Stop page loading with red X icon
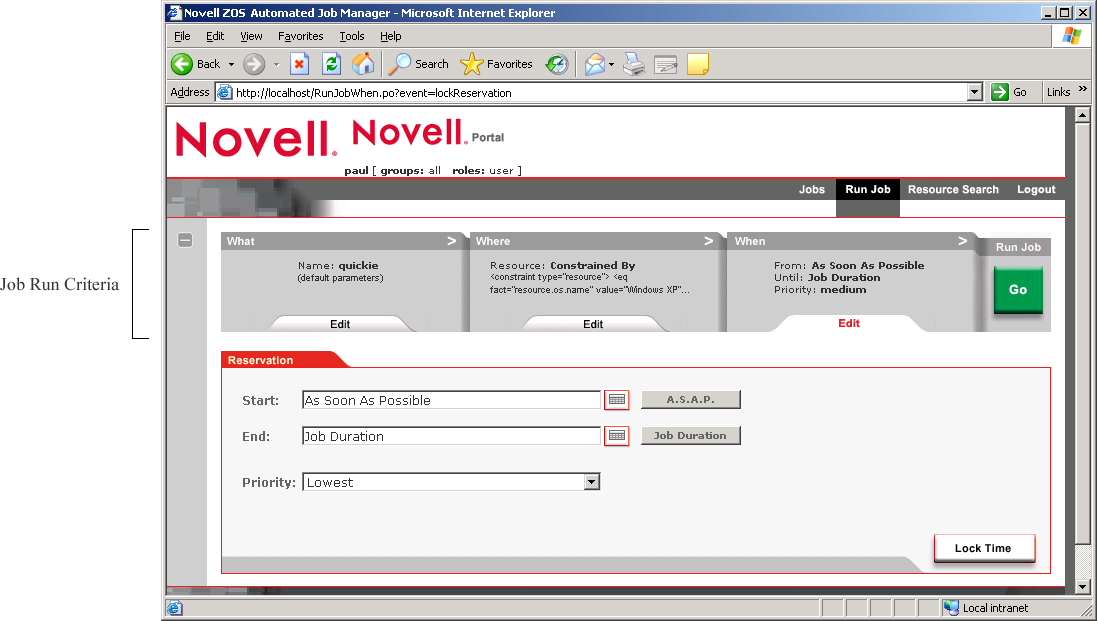The height and width of the screenshot is (621, 1097). (x=299, y=64)
